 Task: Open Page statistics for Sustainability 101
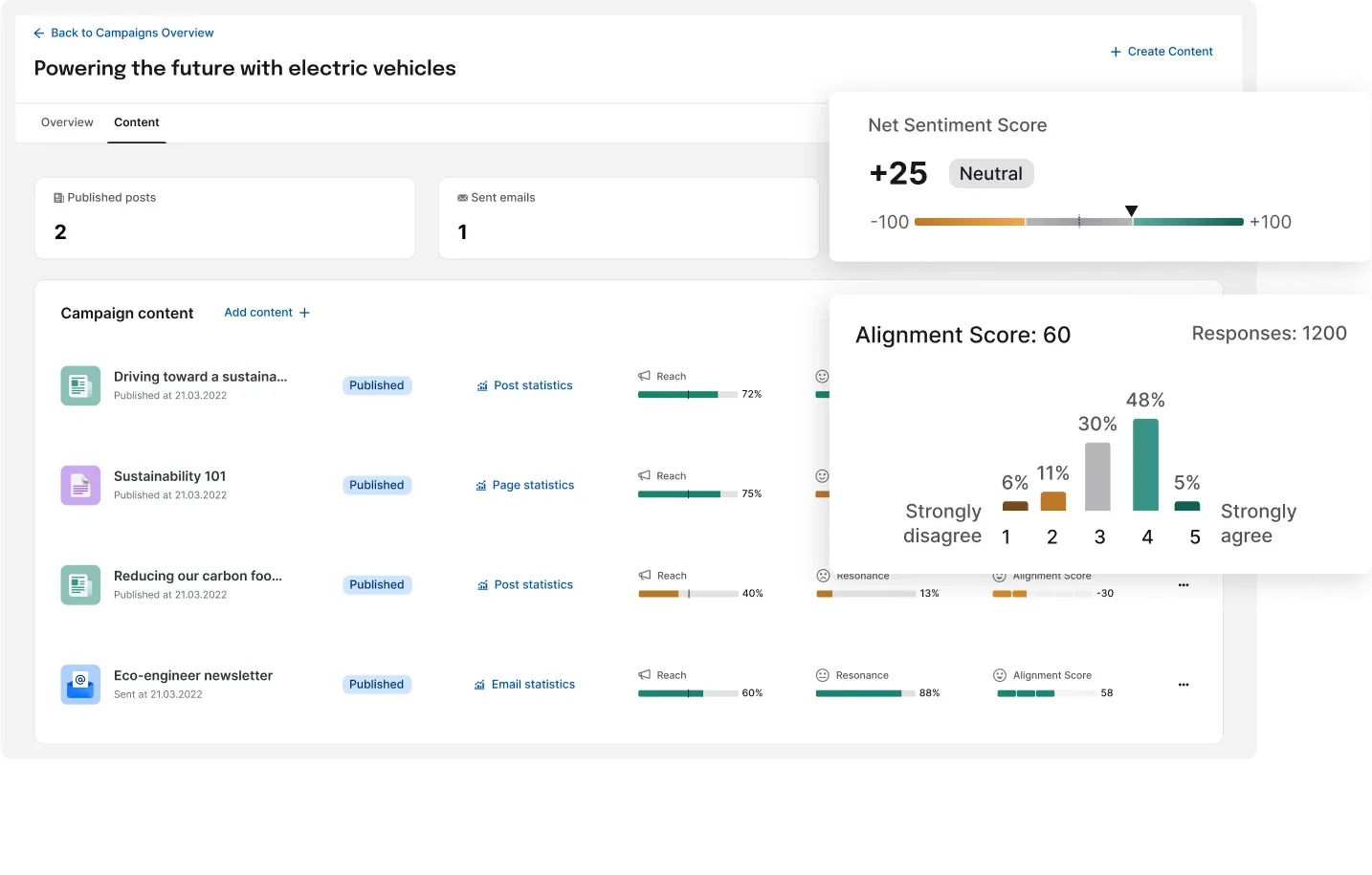524,485
